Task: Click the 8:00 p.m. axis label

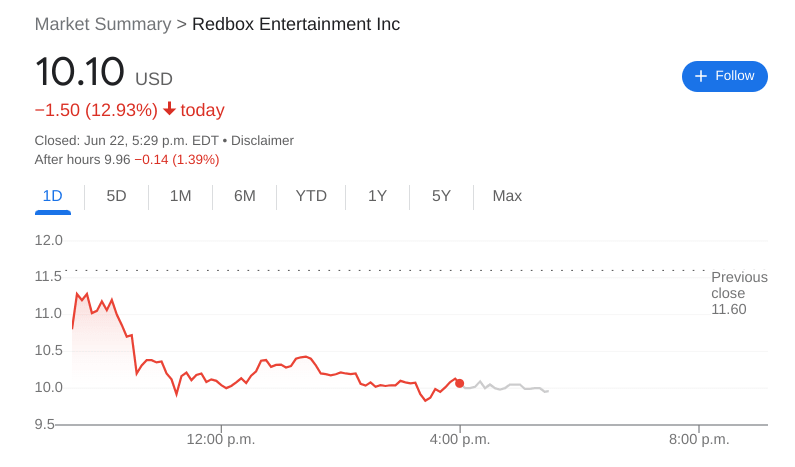Action: pyautogui.click(x=699, y=439)
